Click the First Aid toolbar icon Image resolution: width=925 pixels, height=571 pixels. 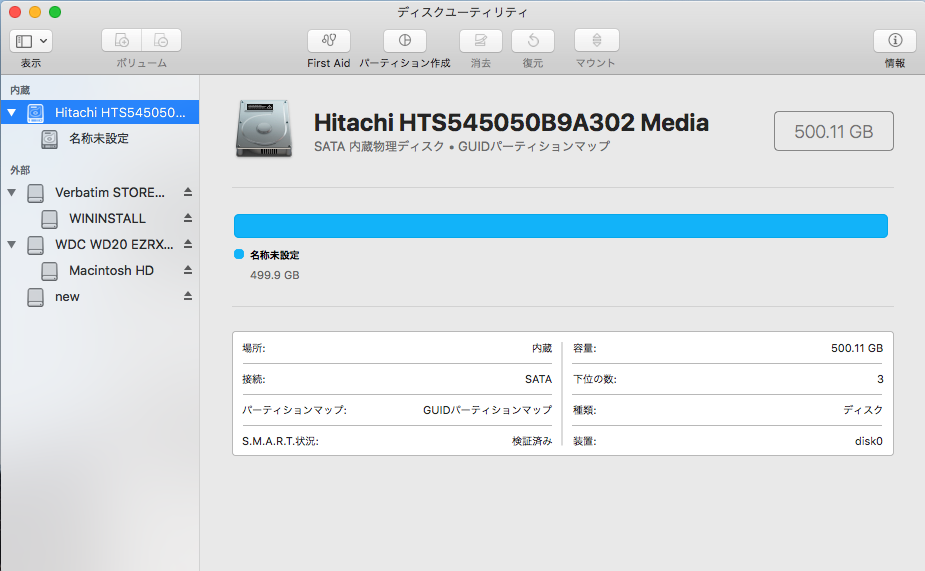coord(328,41)
